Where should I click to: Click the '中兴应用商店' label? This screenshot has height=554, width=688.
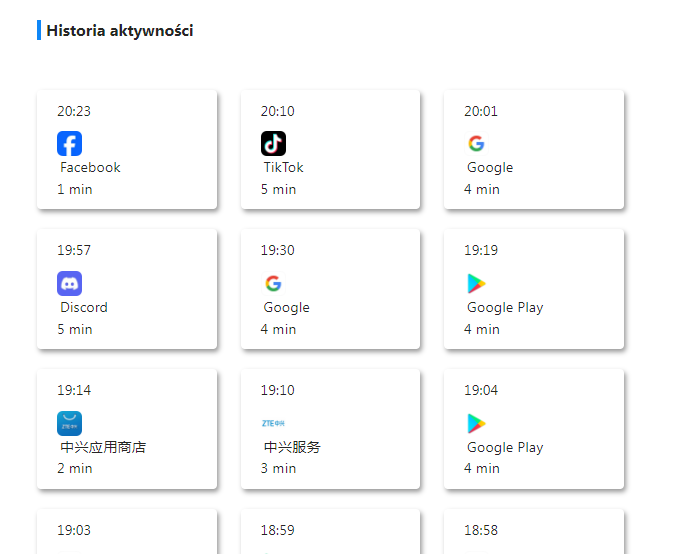103,447
